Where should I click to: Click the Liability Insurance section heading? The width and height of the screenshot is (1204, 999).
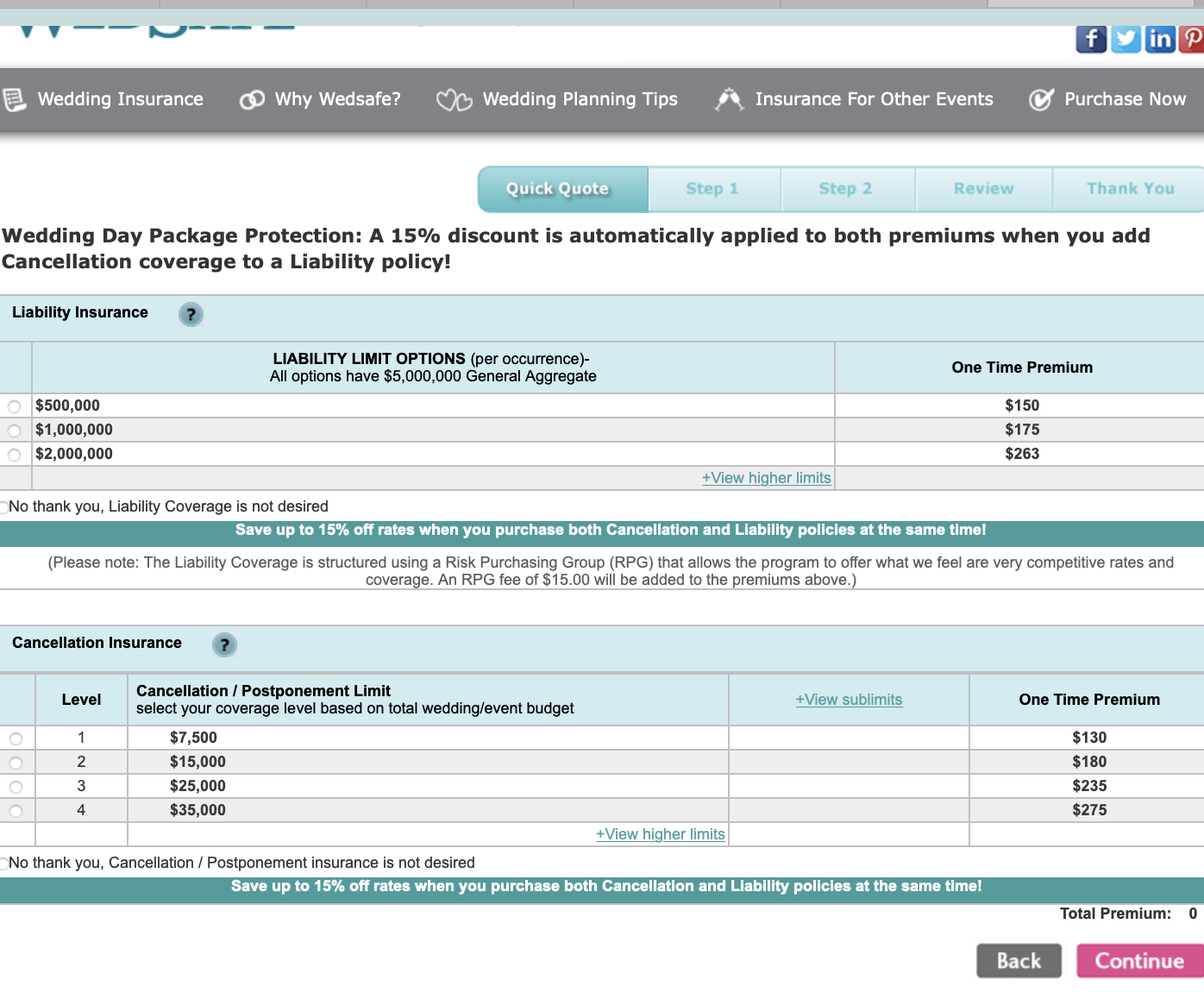(80, 312)
